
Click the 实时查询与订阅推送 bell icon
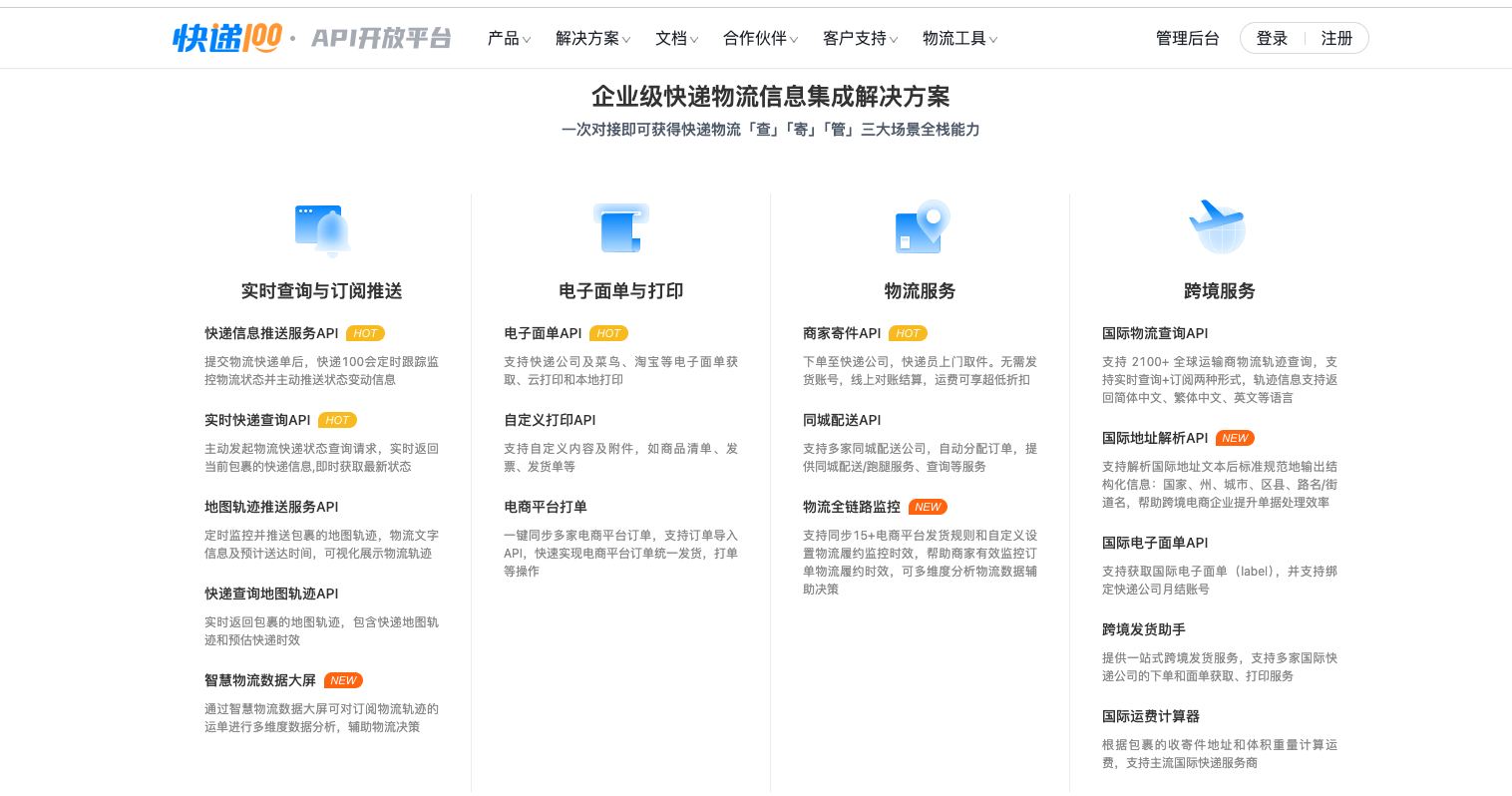point(322,229)
